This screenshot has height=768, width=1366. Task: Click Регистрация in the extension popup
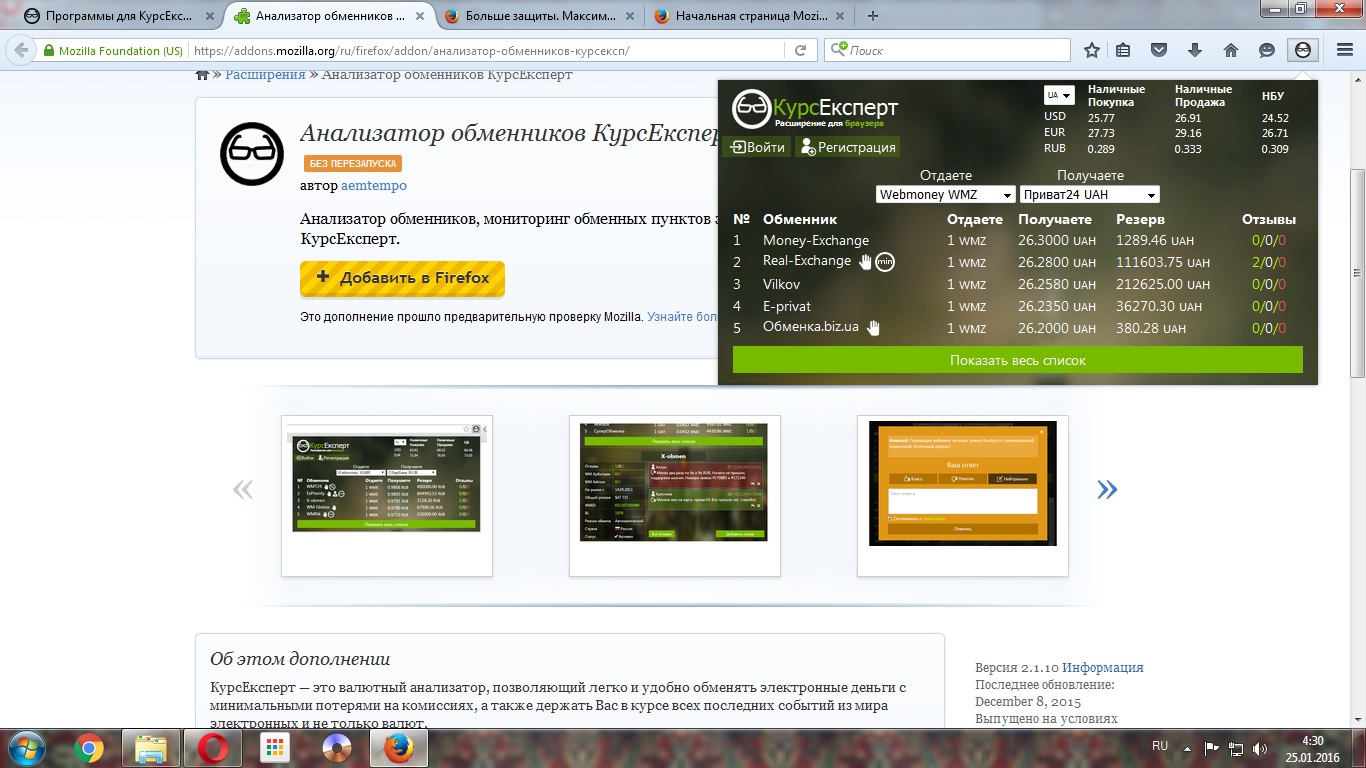coord(848,147)
